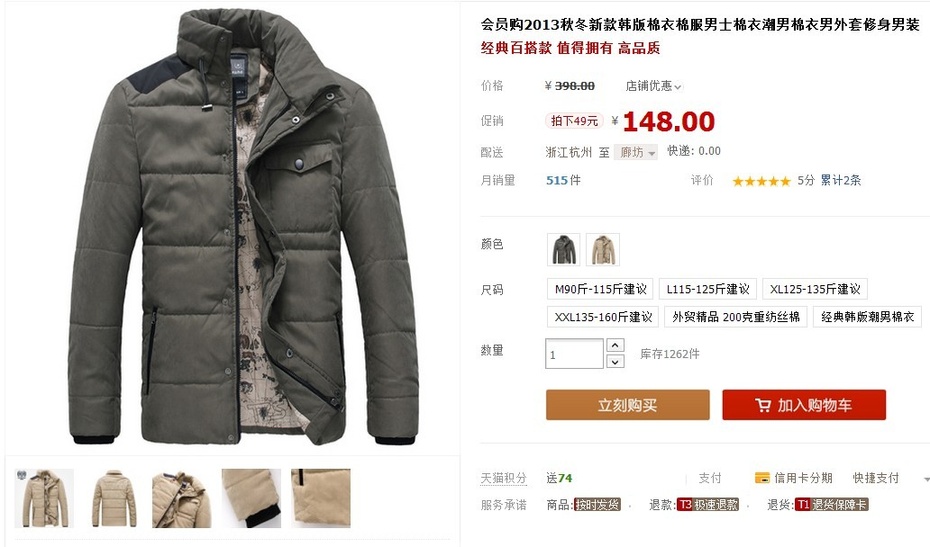Decrease quantity with the down arrow
The height and width of the screenshot is (547, 930).
(616, 361)
